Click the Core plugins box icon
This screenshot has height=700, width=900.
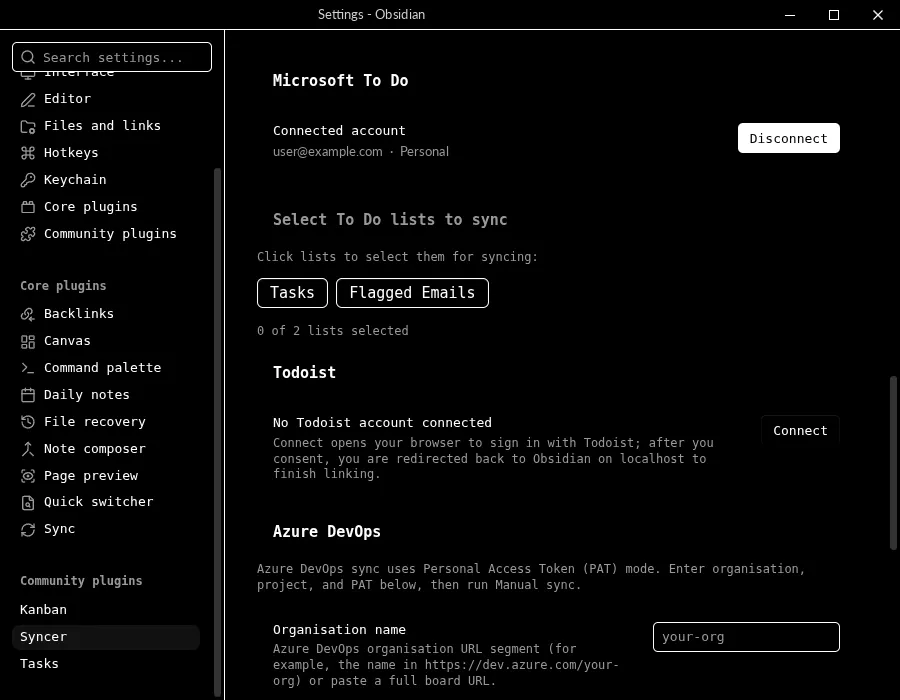(28, 207)
